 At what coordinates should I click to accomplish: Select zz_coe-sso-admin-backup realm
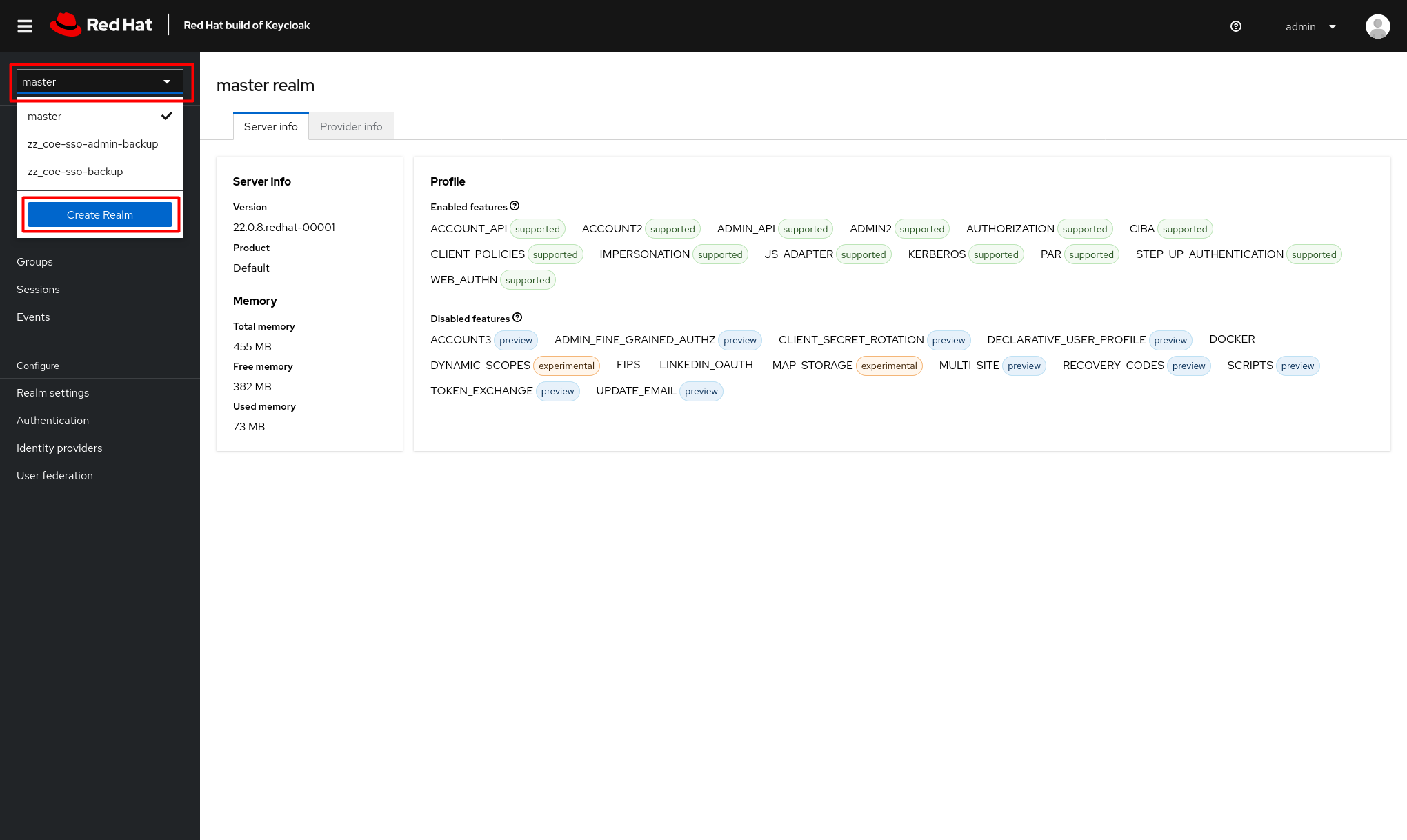pyautogui.click(x=92, y=143)
